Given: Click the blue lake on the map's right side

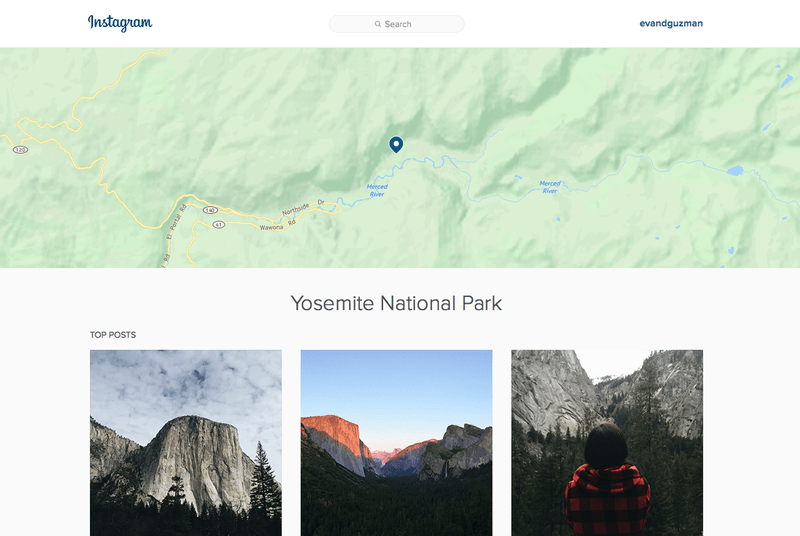Looking at the screenshot, I should 735,170.
